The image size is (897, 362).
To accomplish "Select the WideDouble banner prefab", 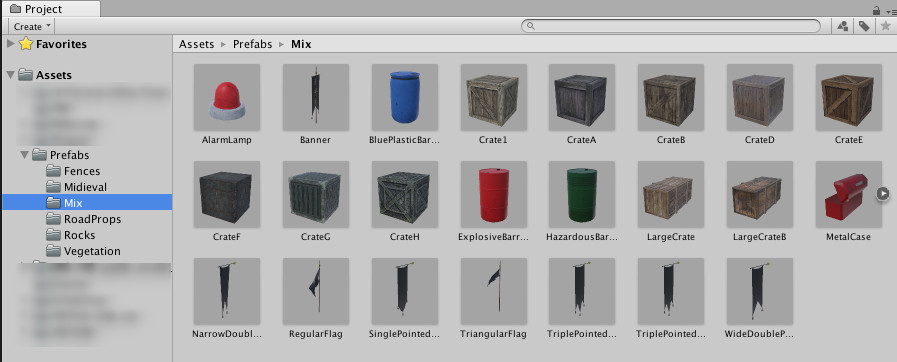I will (x=760, y=291).
